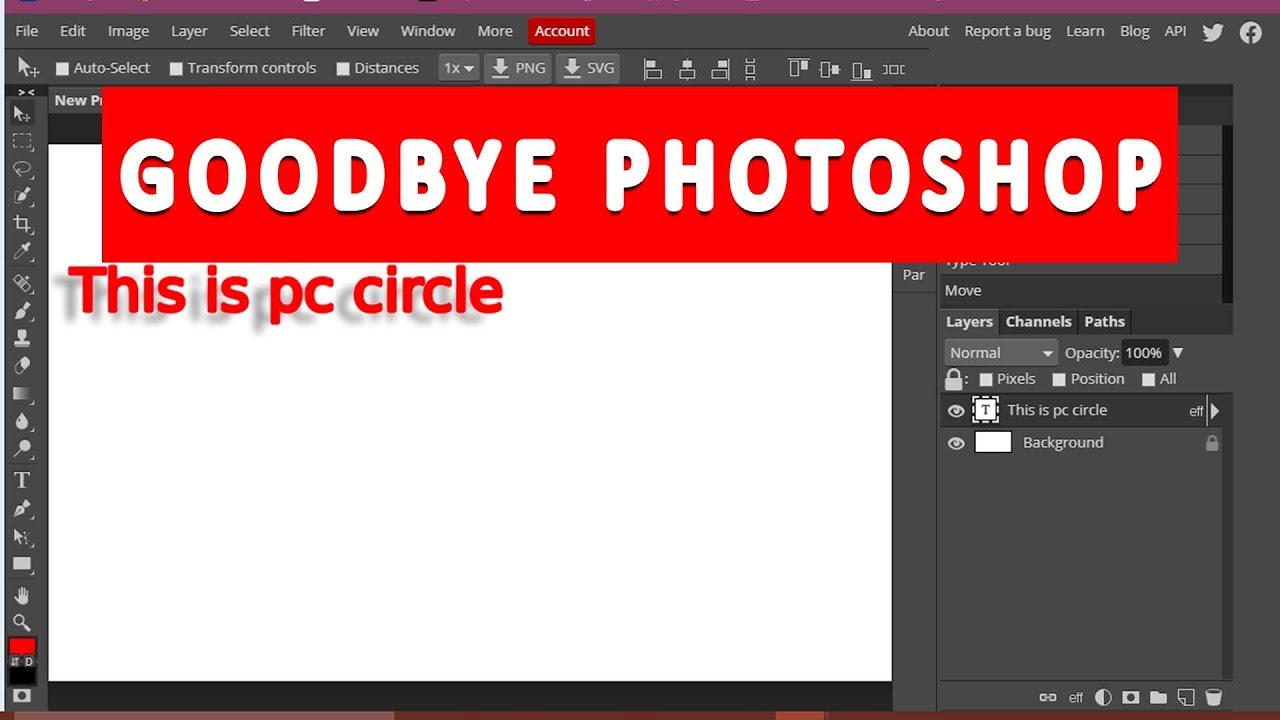The image size is (1280, 720).
Task: Switch to the Paths tab
Action: [1104, 322]
